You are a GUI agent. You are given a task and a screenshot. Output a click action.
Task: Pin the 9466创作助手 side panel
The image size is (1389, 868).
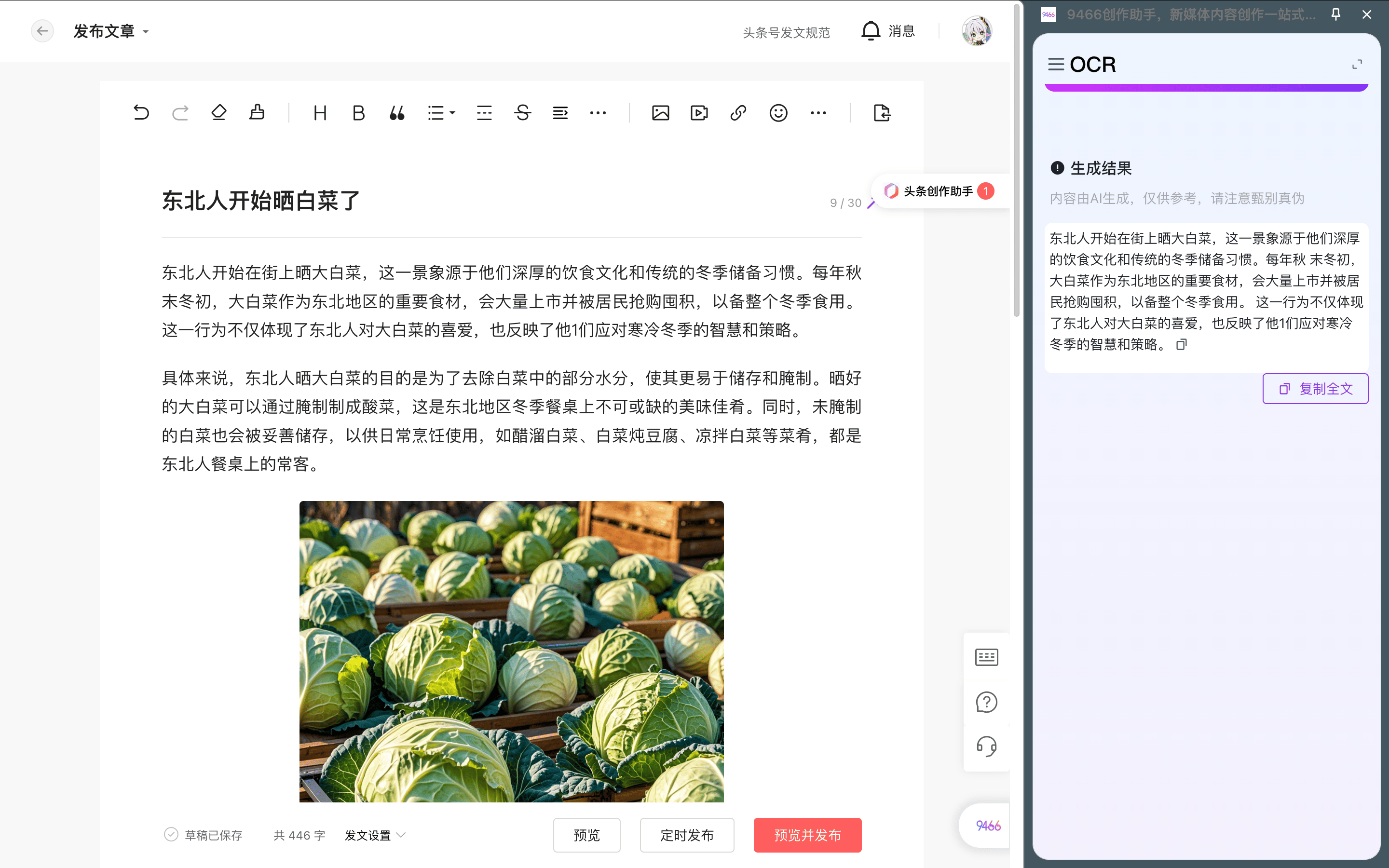[x=1336, y=14]
